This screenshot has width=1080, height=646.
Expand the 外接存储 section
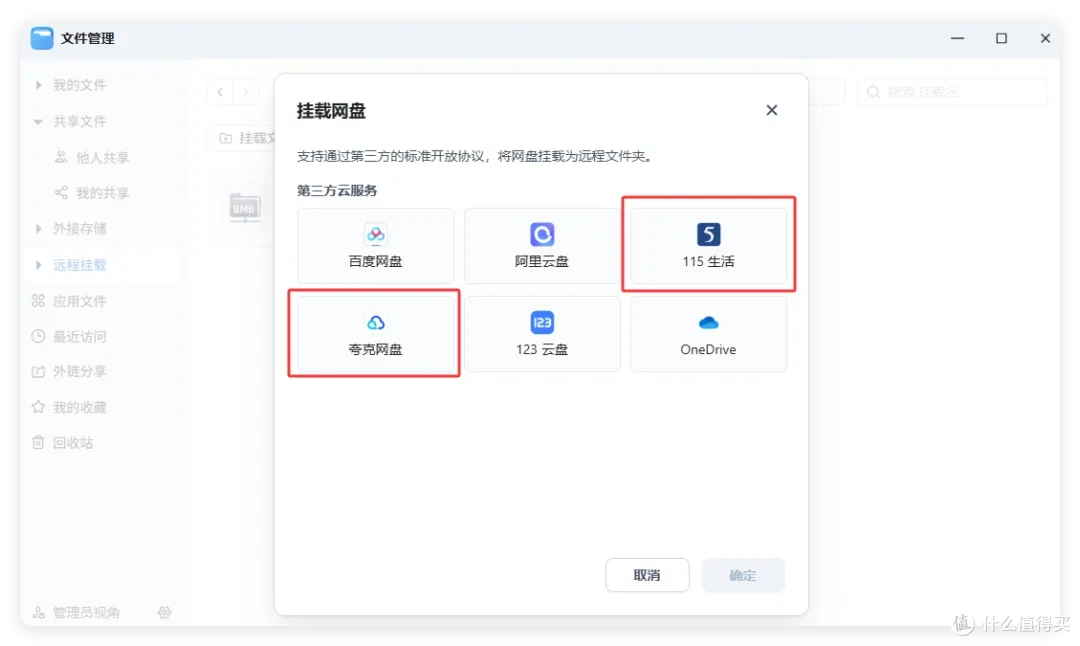39,229
